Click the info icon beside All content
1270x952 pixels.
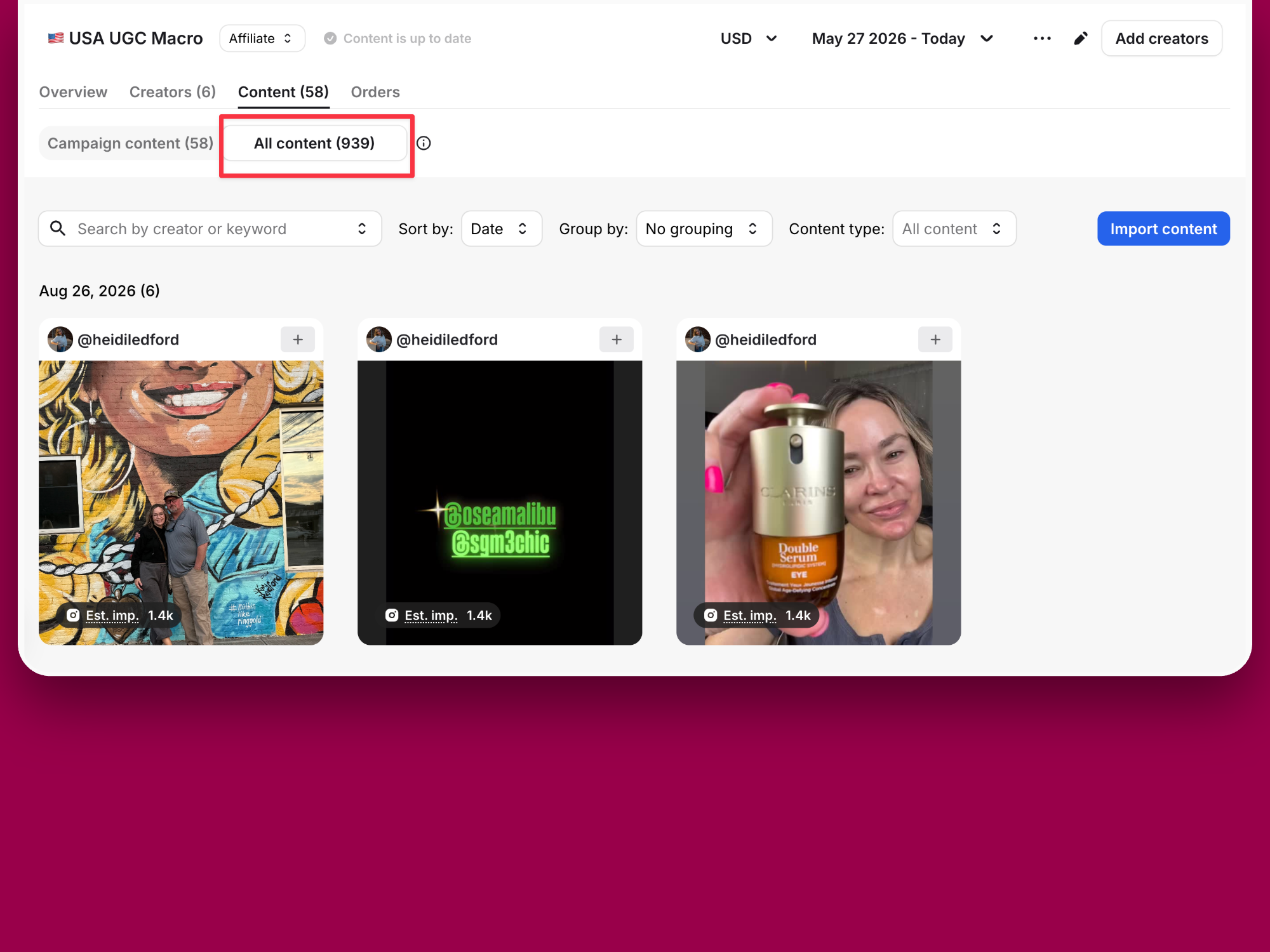(424, 143)
